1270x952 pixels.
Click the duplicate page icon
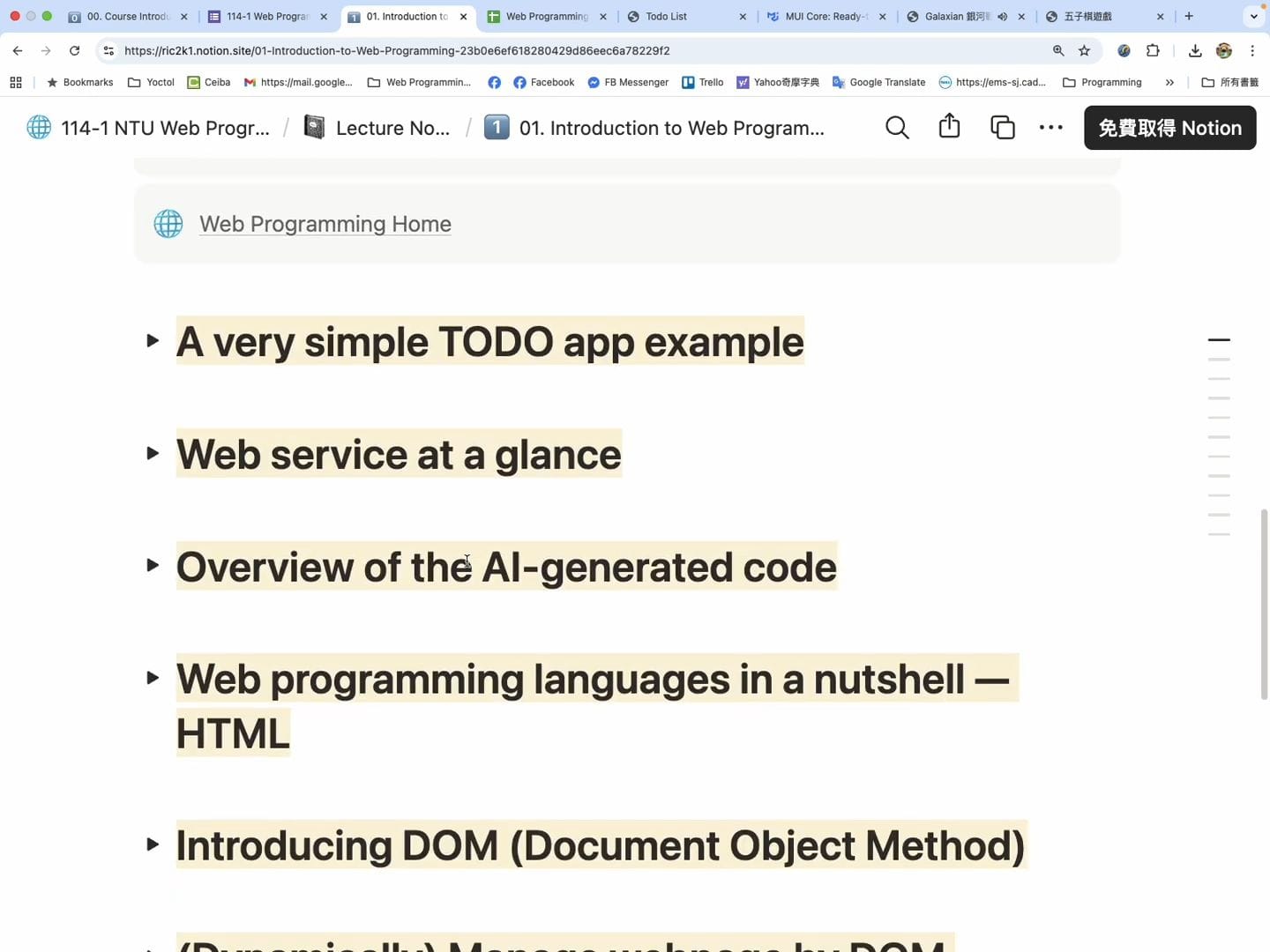1002,128
